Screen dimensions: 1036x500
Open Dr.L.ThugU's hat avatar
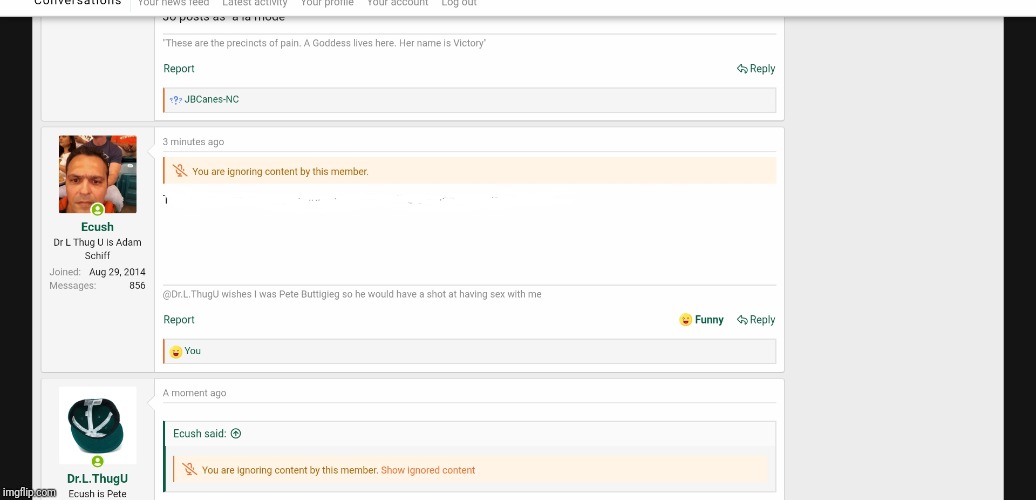point(97,422)
